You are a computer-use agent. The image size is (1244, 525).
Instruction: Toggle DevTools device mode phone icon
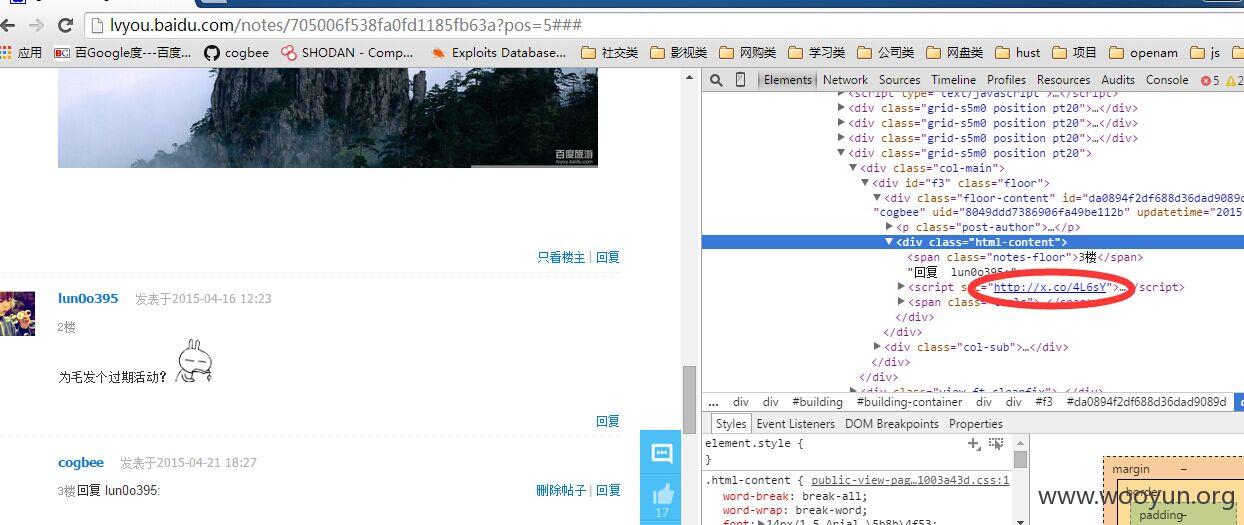click(740, 80)
